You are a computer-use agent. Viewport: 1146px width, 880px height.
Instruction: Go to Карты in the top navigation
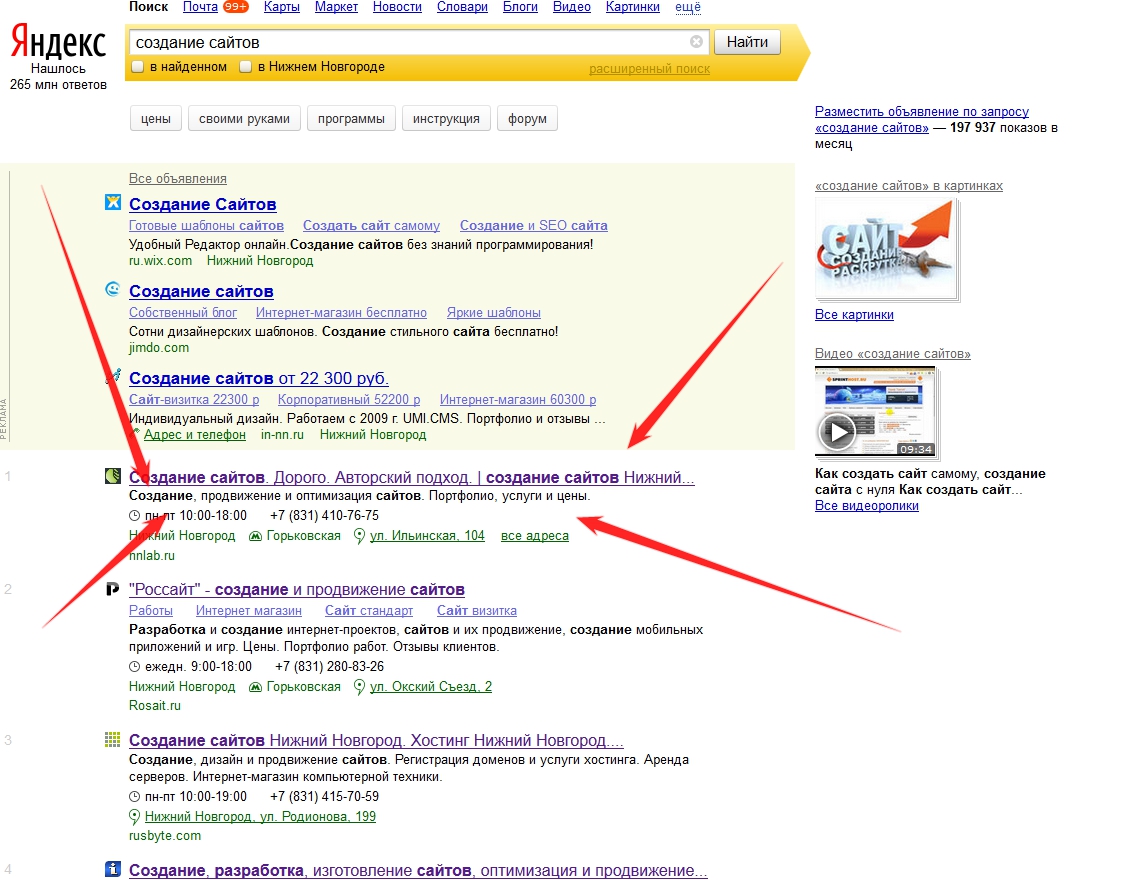pyautogui.click(x=281, y=7)
